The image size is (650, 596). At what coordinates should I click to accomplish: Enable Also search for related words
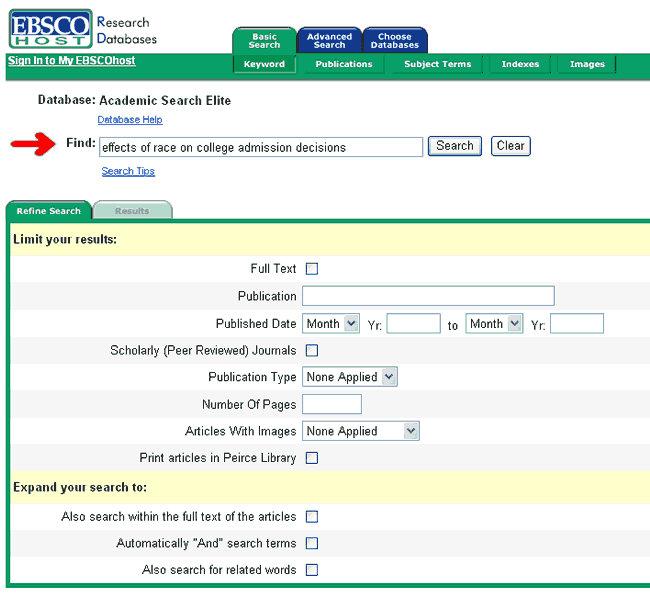[312, 570]
